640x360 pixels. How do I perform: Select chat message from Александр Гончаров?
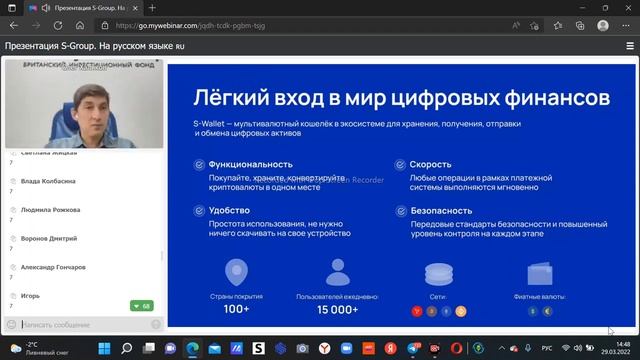click(x=53, y=267)
